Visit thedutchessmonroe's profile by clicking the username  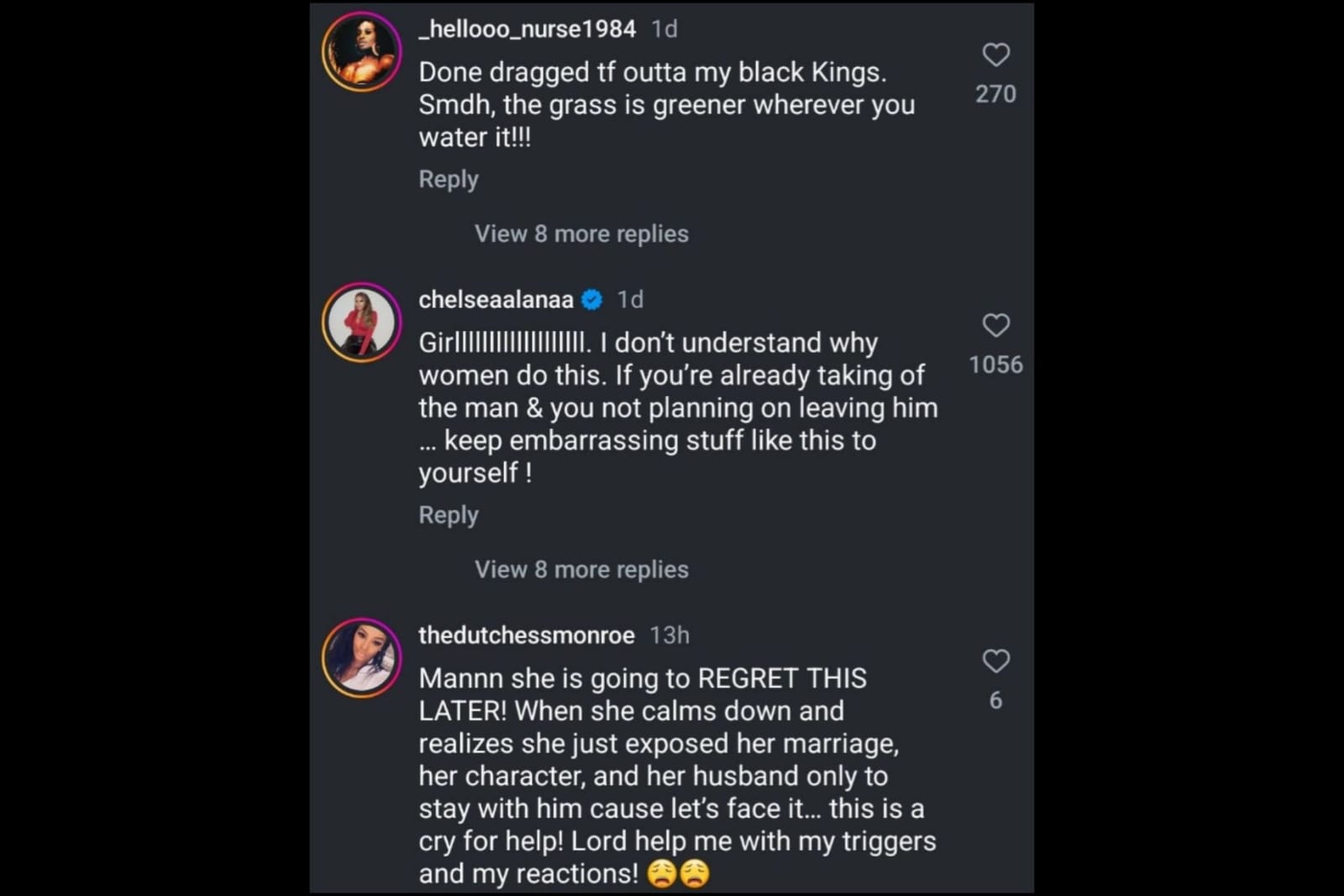[x=527, y=636]
